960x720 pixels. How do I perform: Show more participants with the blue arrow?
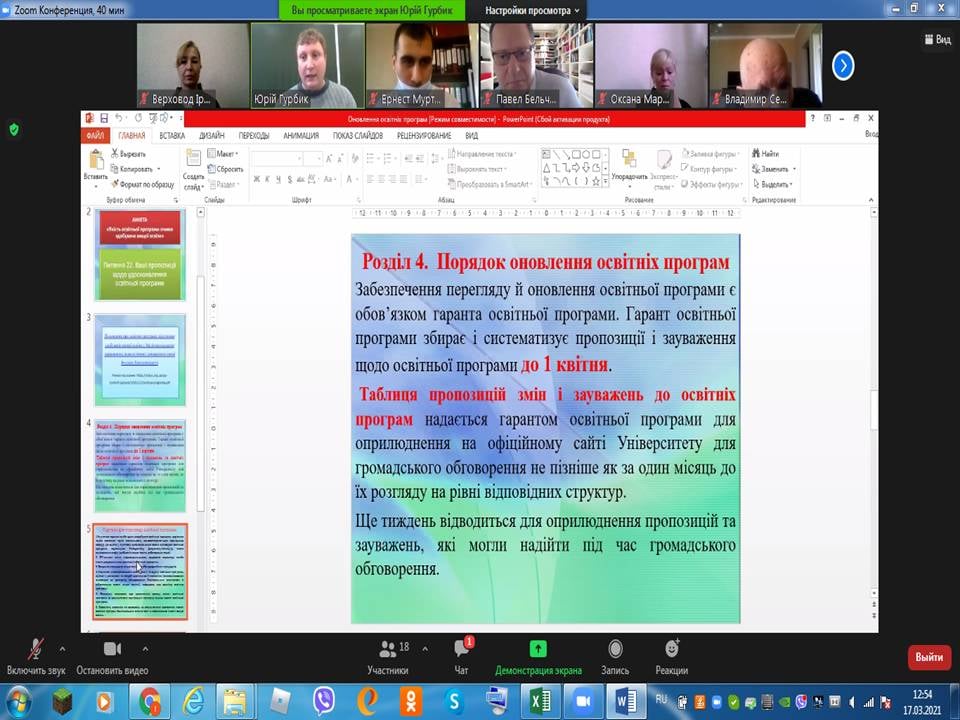tap(844, 66)
